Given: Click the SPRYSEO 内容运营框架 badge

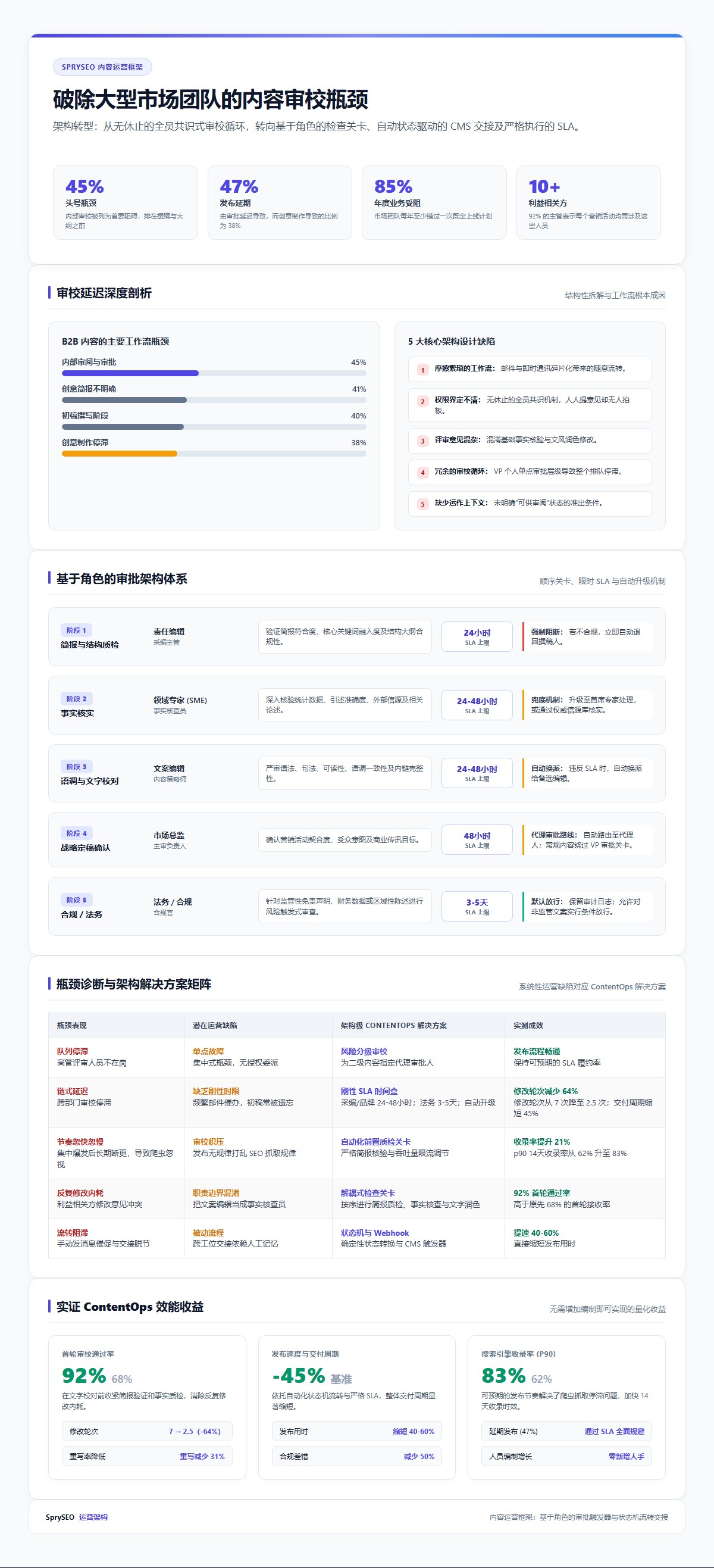Looking at the screenshot, I should (x=102, y=67).
